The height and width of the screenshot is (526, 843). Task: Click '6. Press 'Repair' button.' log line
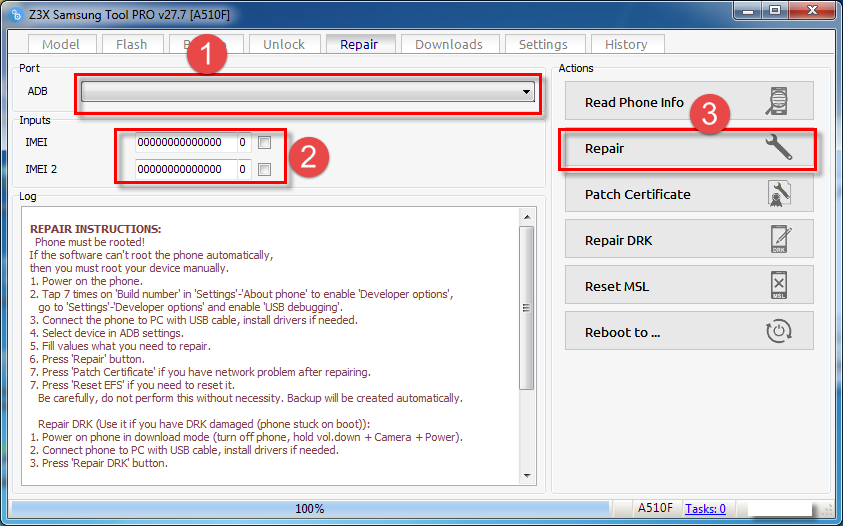click(x=87, y=359)
